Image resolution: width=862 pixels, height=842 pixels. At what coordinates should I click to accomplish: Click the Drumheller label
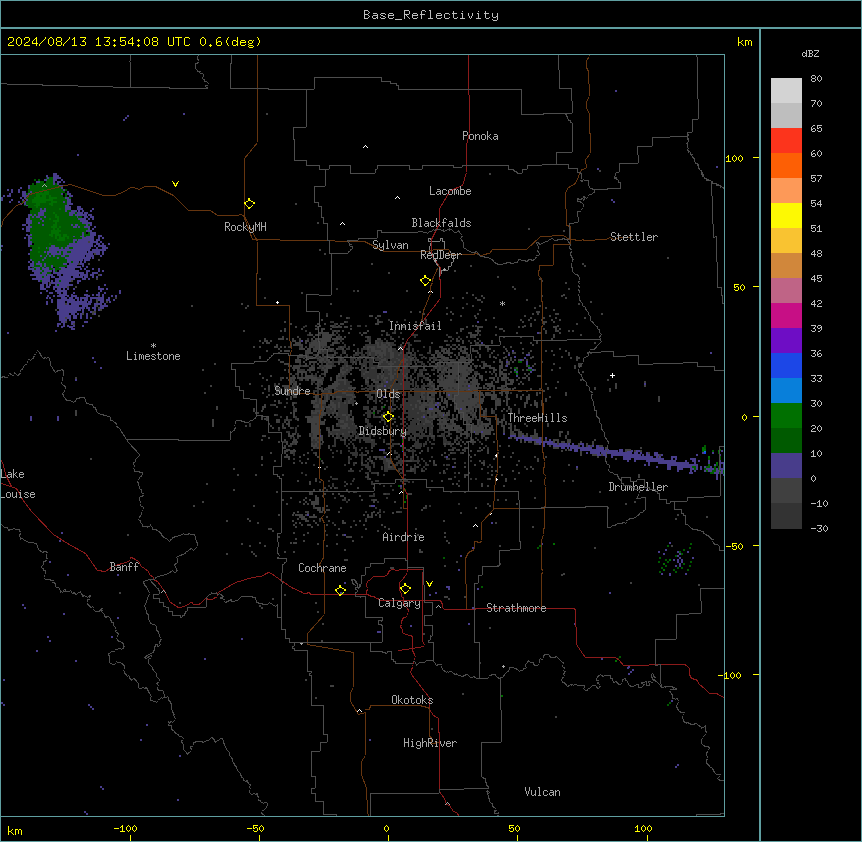[x=638, y=487]
